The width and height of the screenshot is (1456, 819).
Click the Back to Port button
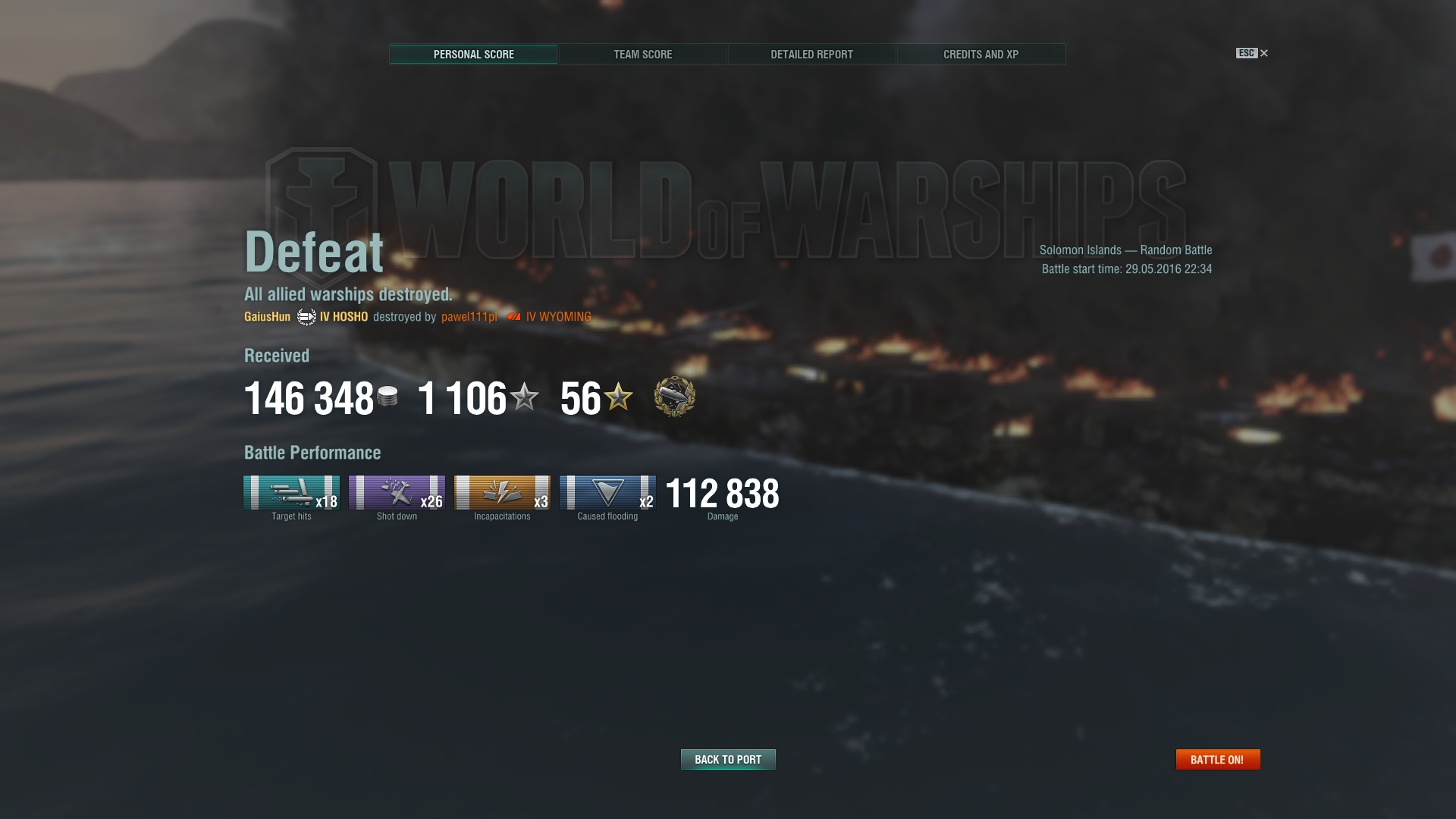click(728, 759)
